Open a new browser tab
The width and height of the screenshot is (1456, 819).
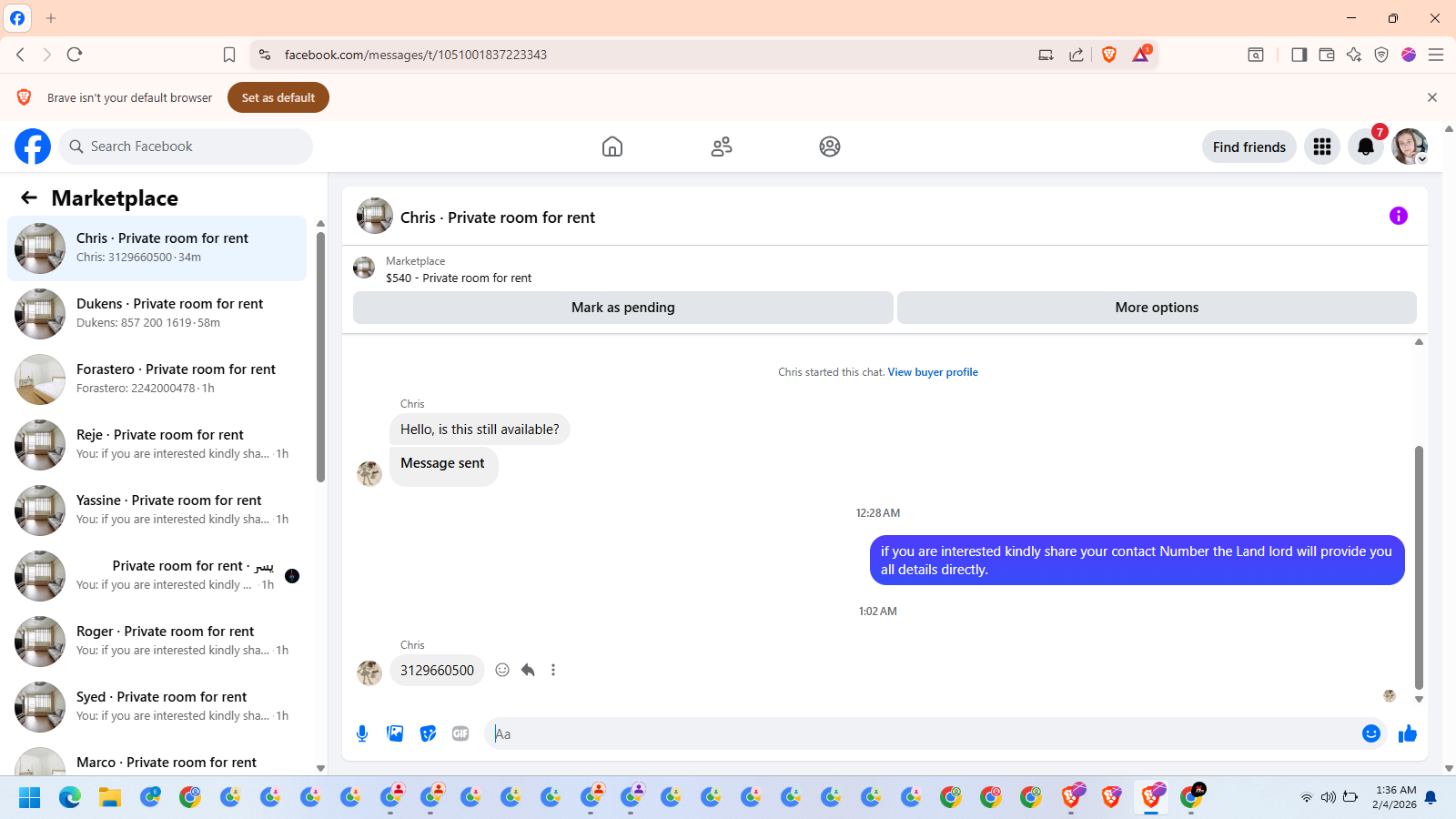pos(51,18)
